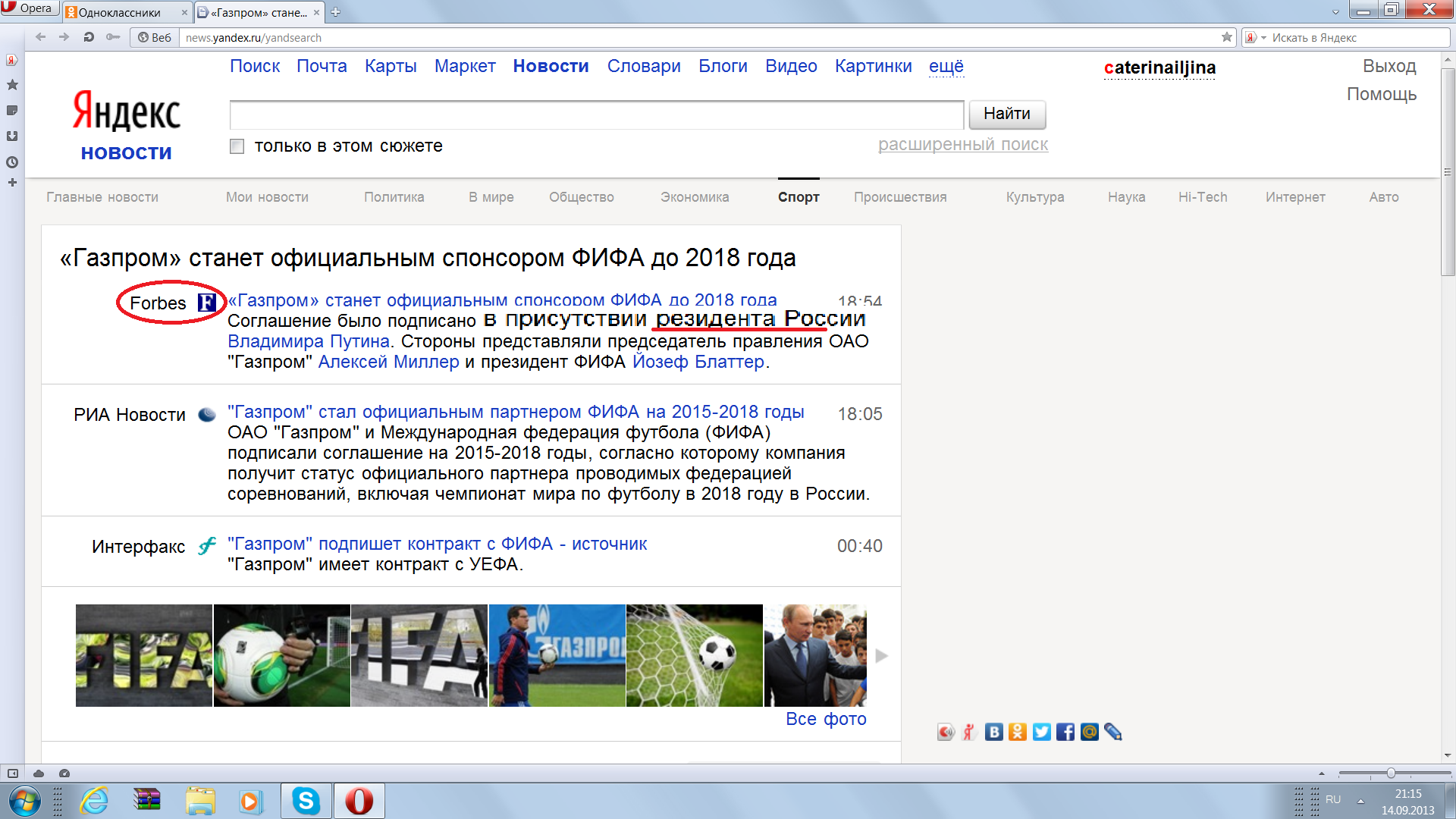Open the Notes panel in sidebar
The width and height of the screenshot is (1456, 819).
[x=12, y=111]
